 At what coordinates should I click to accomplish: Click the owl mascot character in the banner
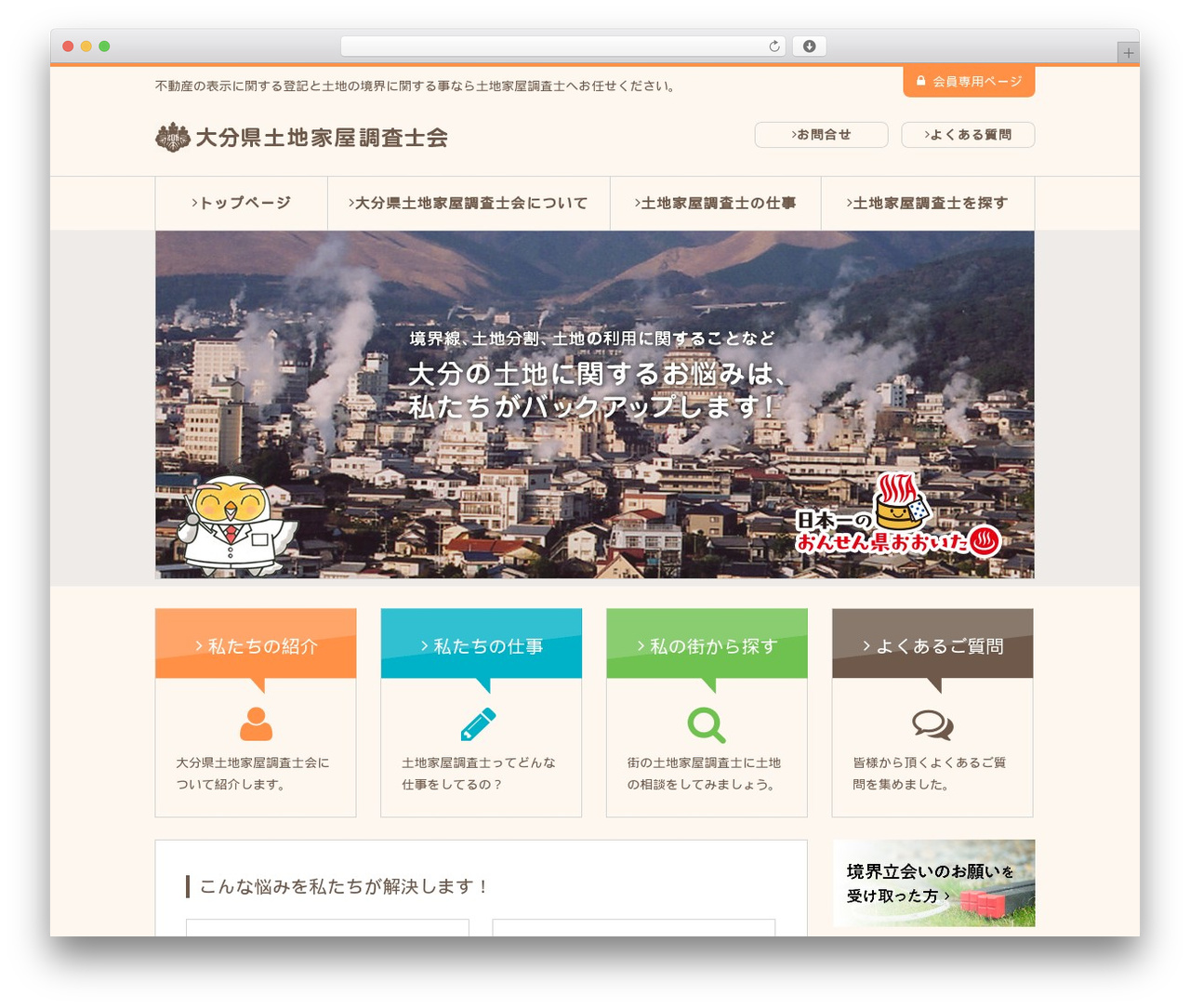click(238, 525)
